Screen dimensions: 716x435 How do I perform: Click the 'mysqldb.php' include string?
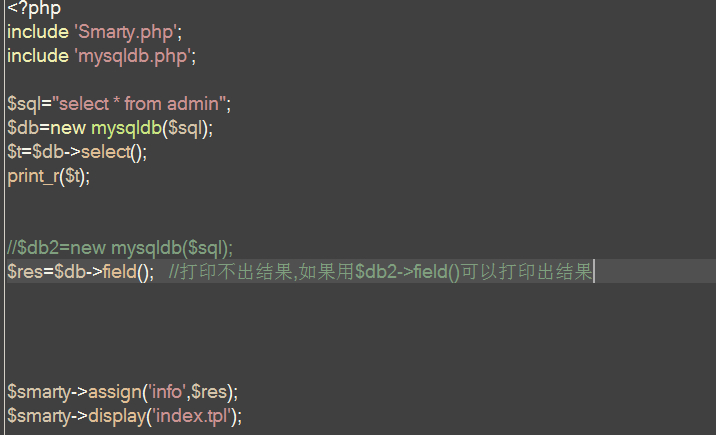pos(132,56)
